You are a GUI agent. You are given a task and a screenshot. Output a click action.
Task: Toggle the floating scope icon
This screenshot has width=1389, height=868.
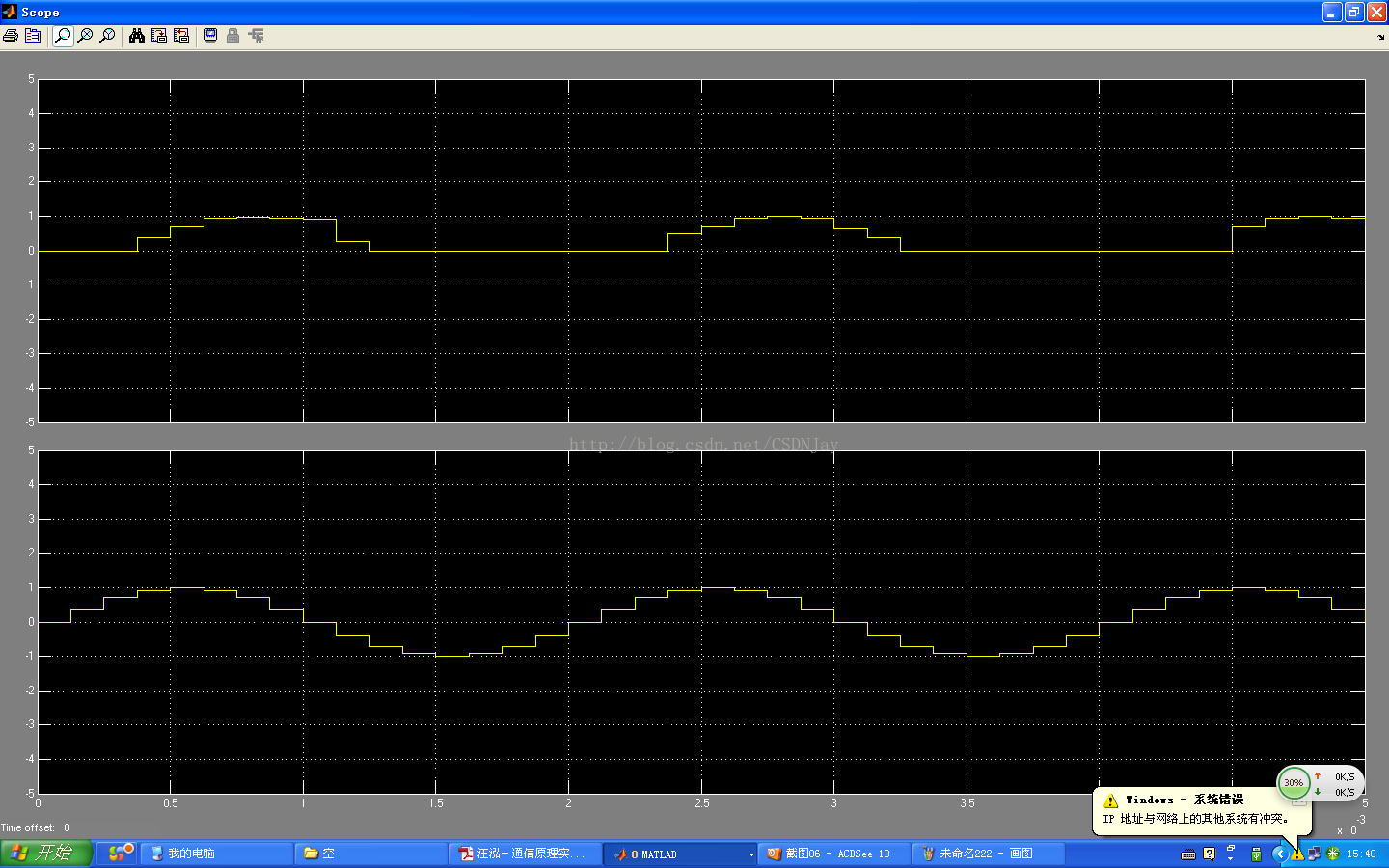(210, 36)
